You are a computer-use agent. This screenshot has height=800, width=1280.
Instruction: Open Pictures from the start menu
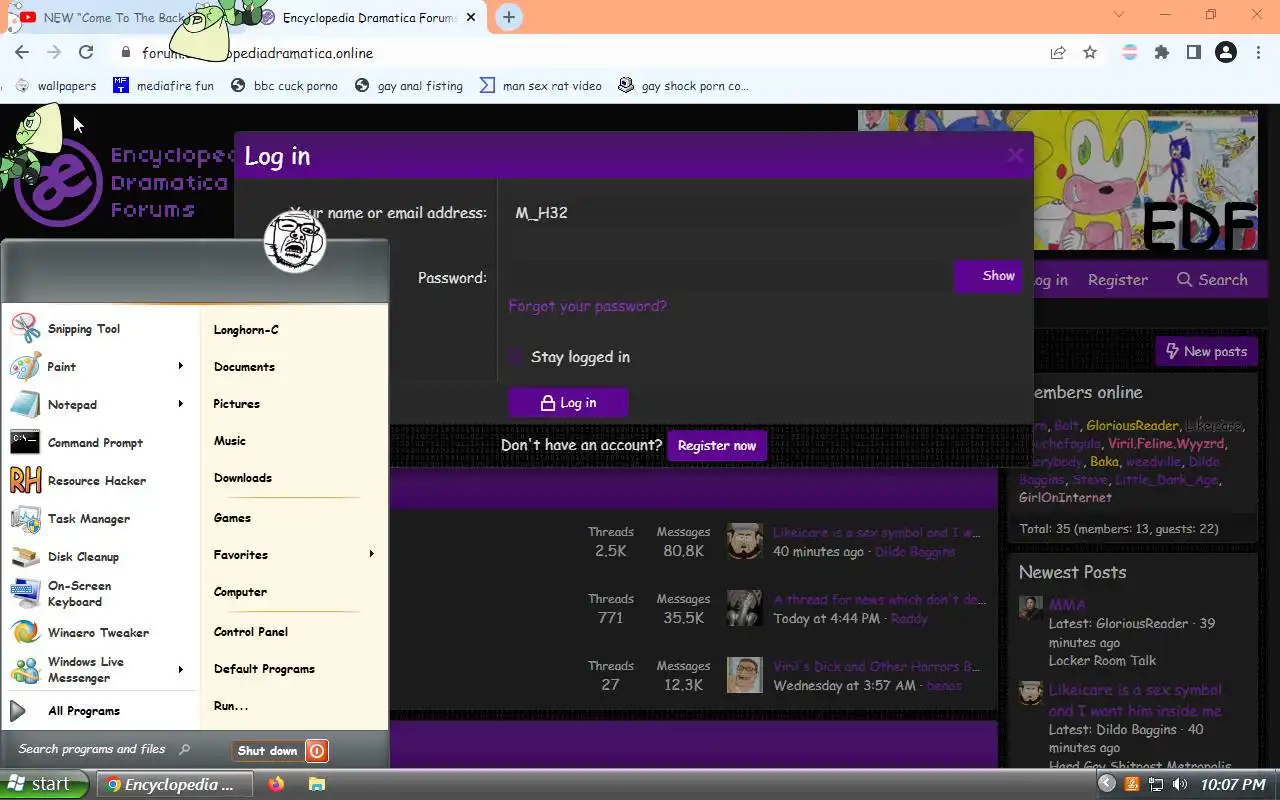(237, 404)
